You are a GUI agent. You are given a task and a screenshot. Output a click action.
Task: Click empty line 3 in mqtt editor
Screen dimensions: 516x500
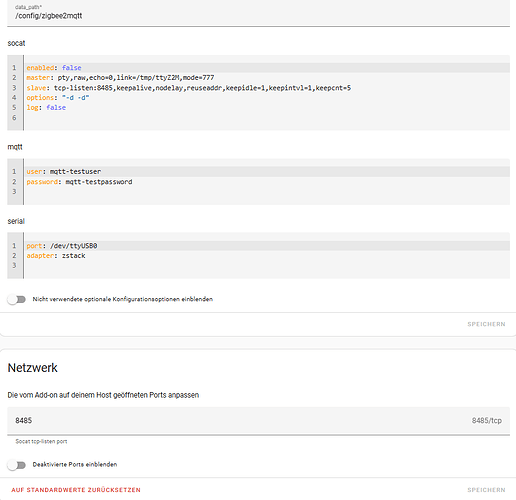pos(267,192)
